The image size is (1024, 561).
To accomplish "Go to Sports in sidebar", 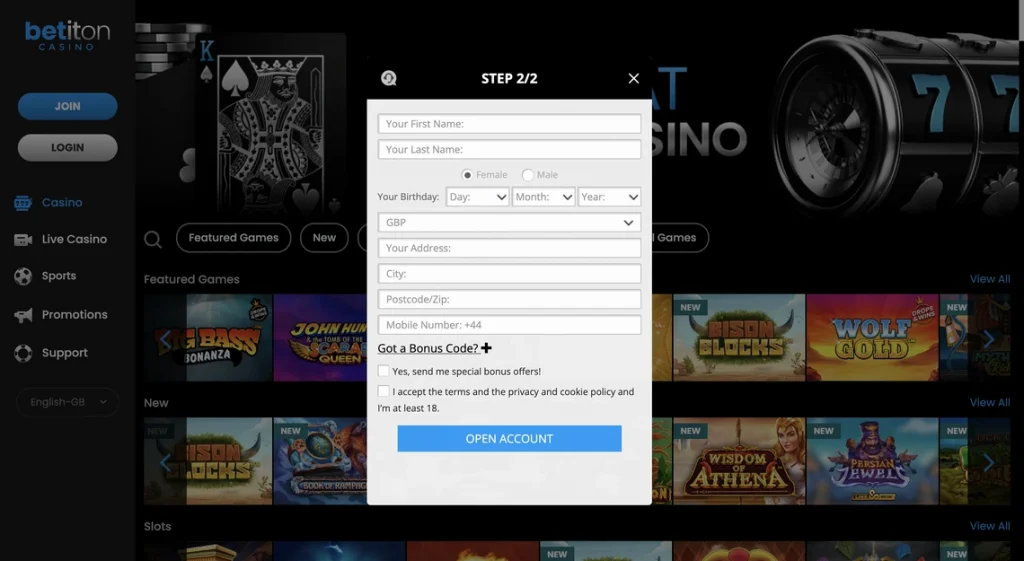I will point(59,276).
